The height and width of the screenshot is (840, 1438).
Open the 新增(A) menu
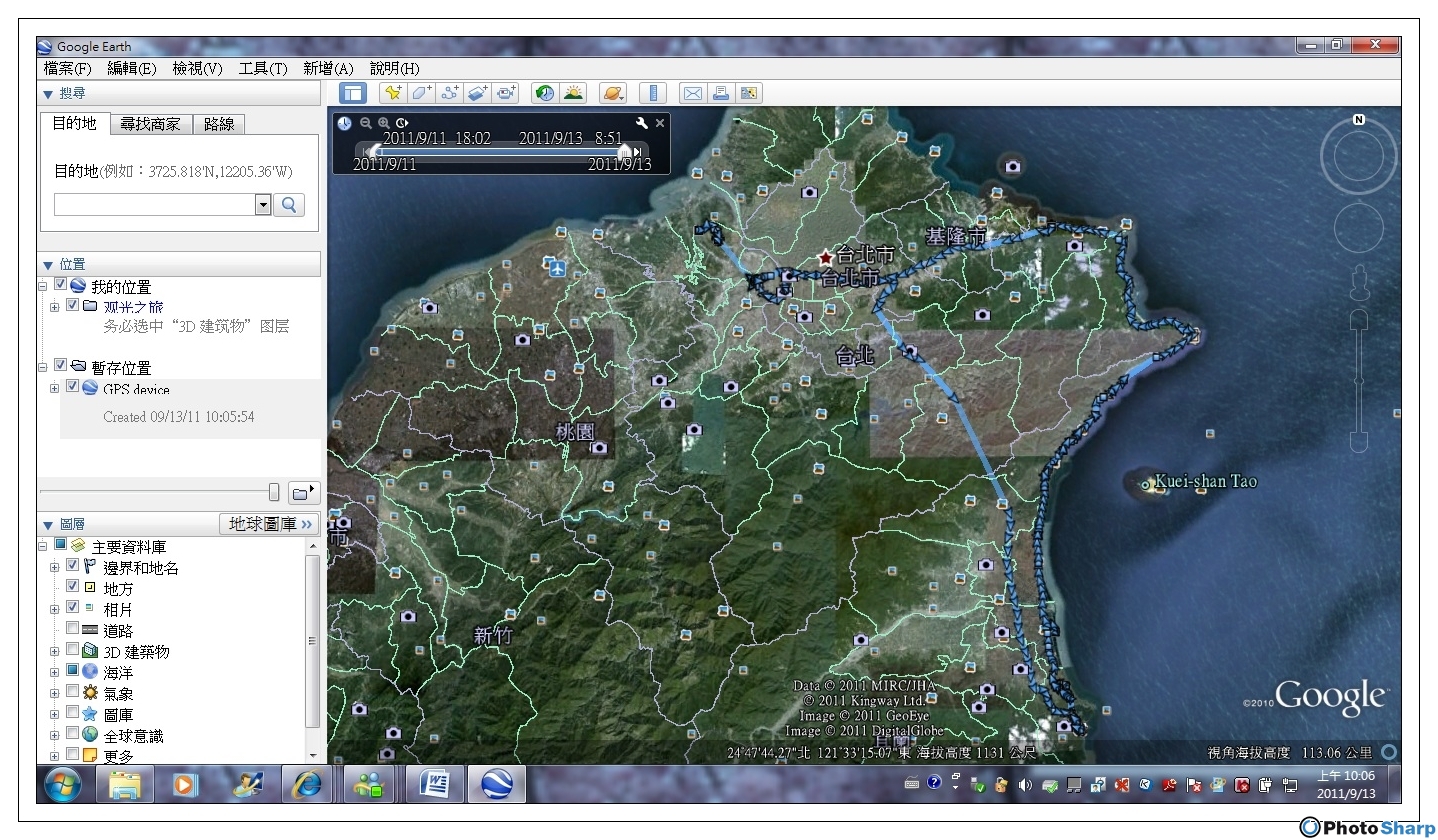coord(328,68)
